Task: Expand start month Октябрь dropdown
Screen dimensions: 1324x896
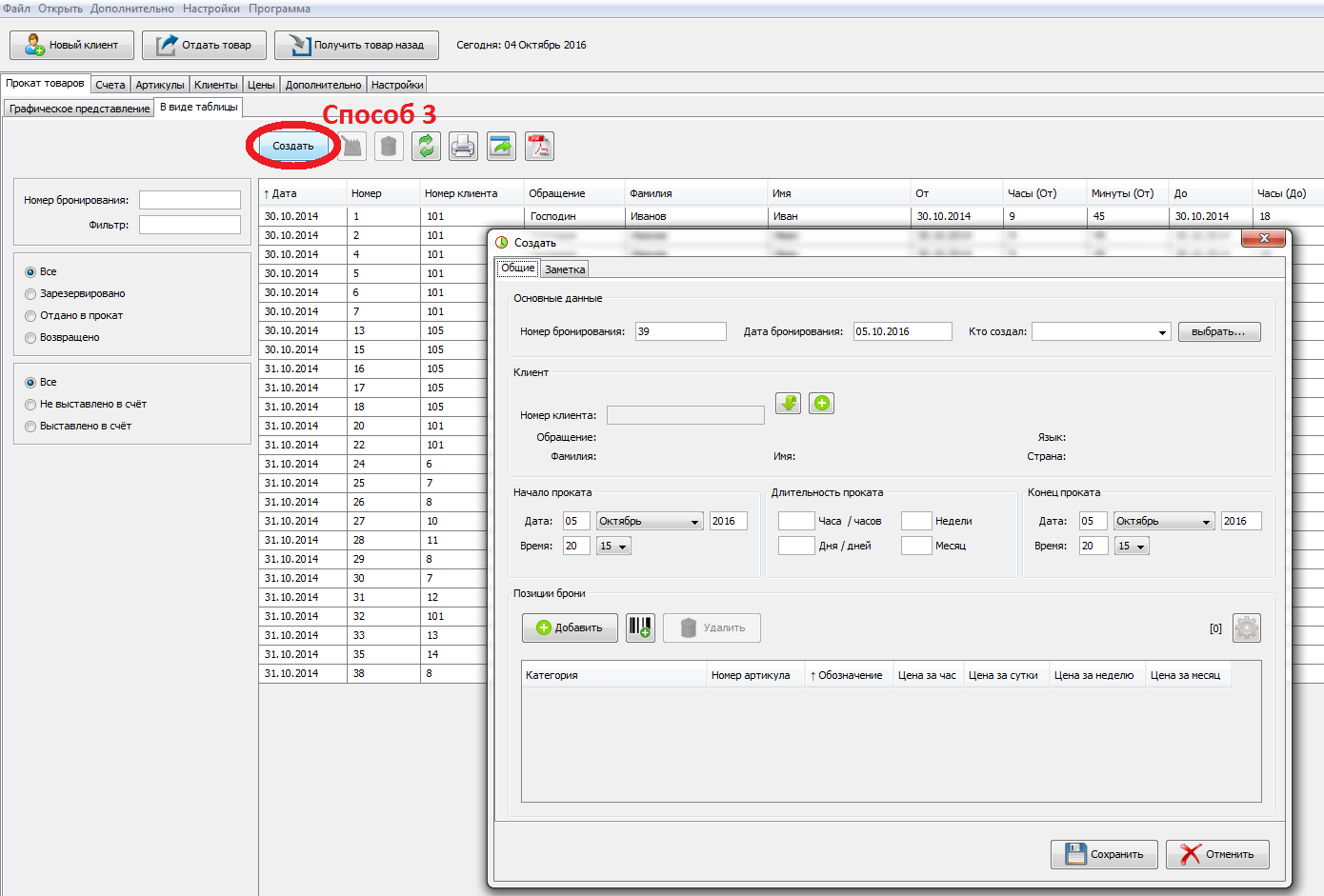Action: click(650, 521)
